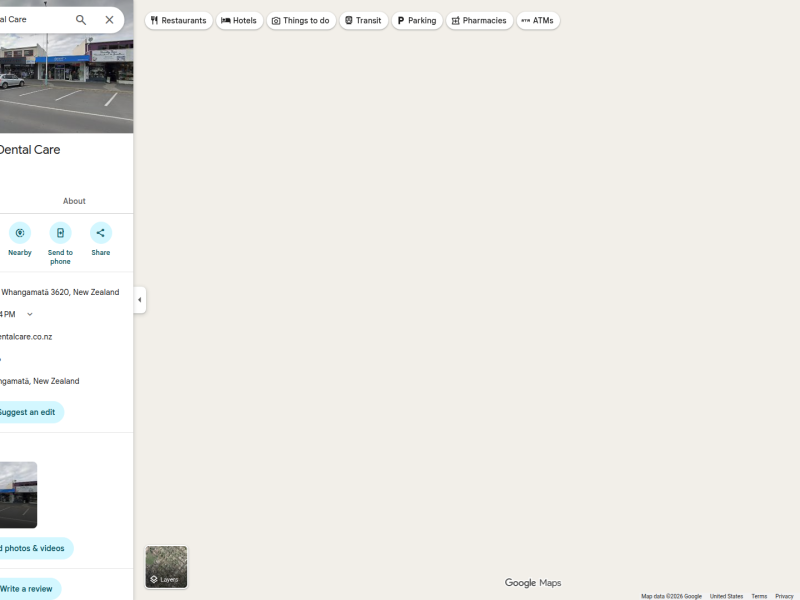Clear the search with the X icon
The width and height of the screenshot is (800, 600).
[109, 20]
